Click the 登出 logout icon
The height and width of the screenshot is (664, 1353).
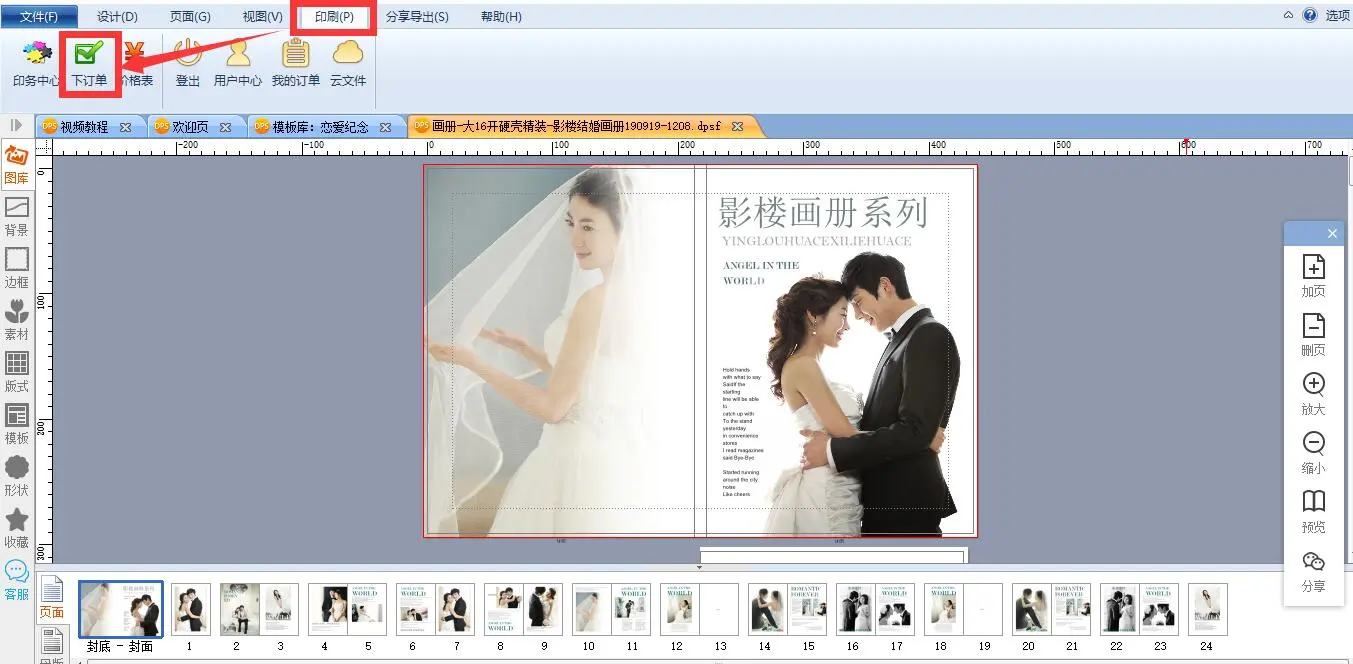coord(188,62)
